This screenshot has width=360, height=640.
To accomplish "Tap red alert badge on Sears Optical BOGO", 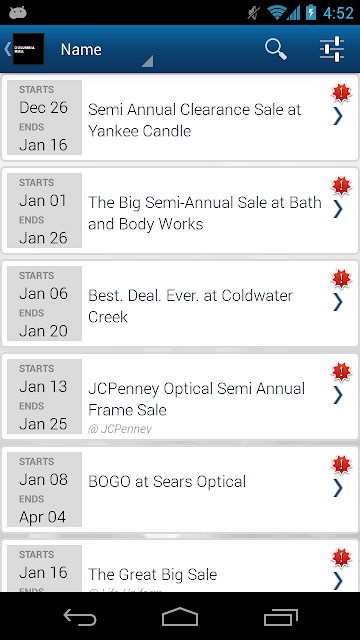I will coord(341,465).
